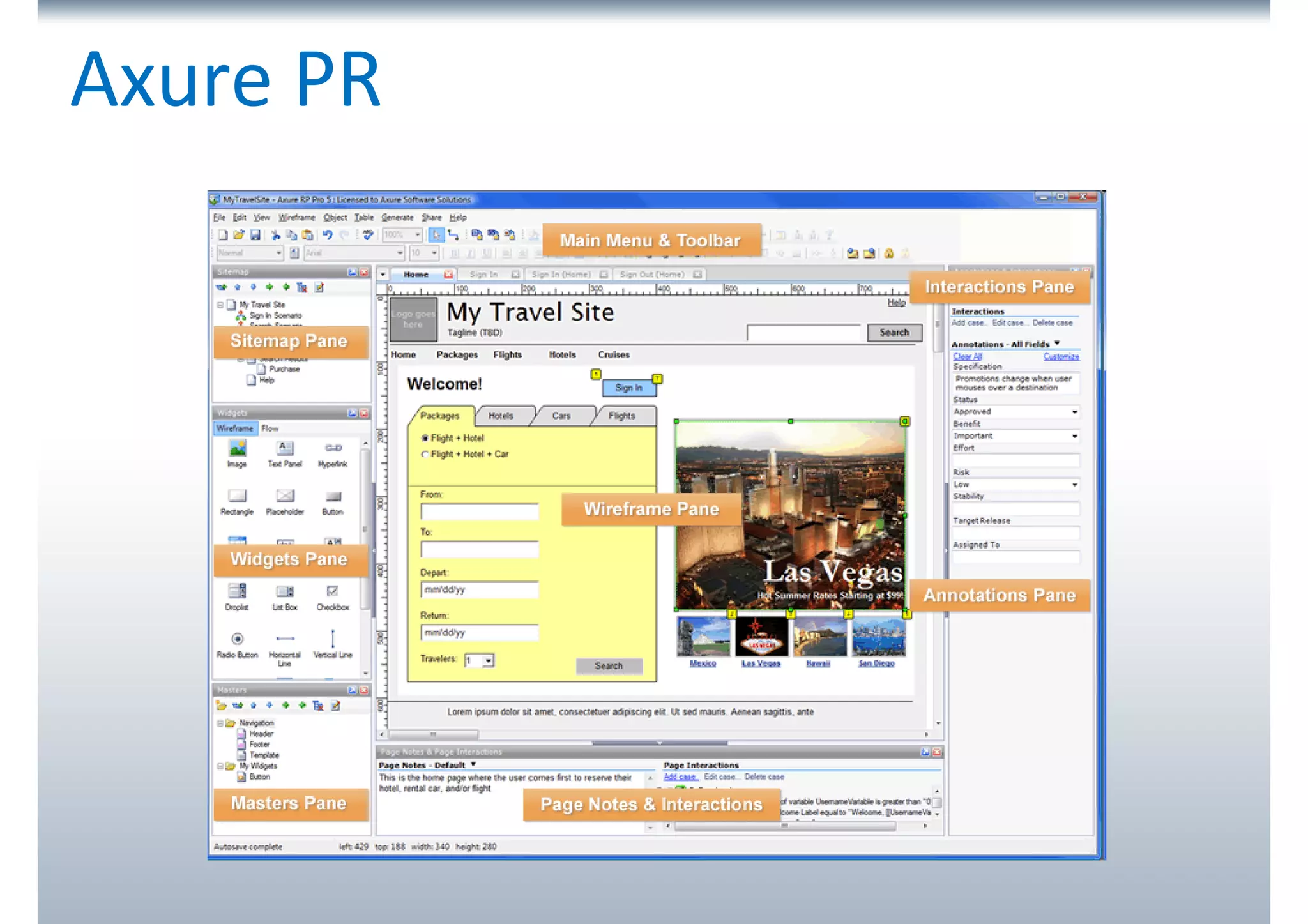Open the zoom 100% dropdown
Viewport: 1308px width, 924px height.
click(x=418, y=235)
